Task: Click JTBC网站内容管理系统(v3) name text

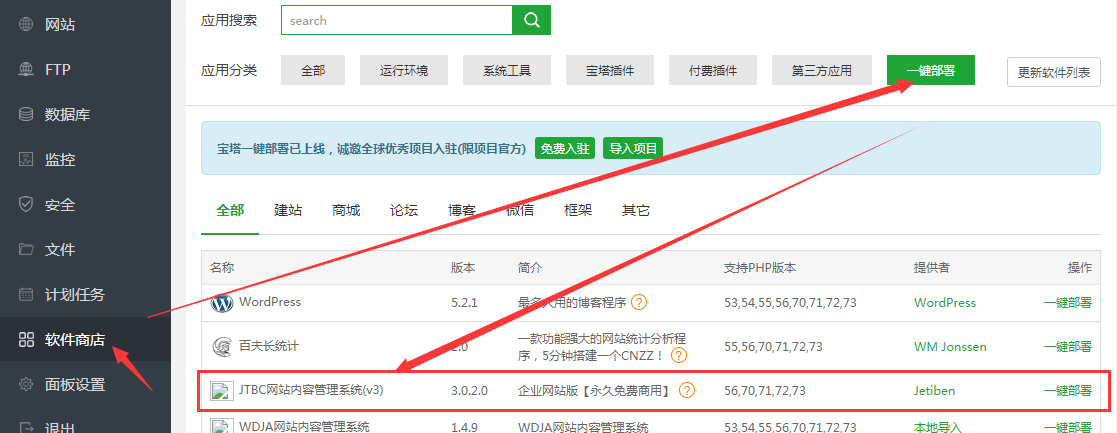Action: pyautogui.click(x=311, y=390)
